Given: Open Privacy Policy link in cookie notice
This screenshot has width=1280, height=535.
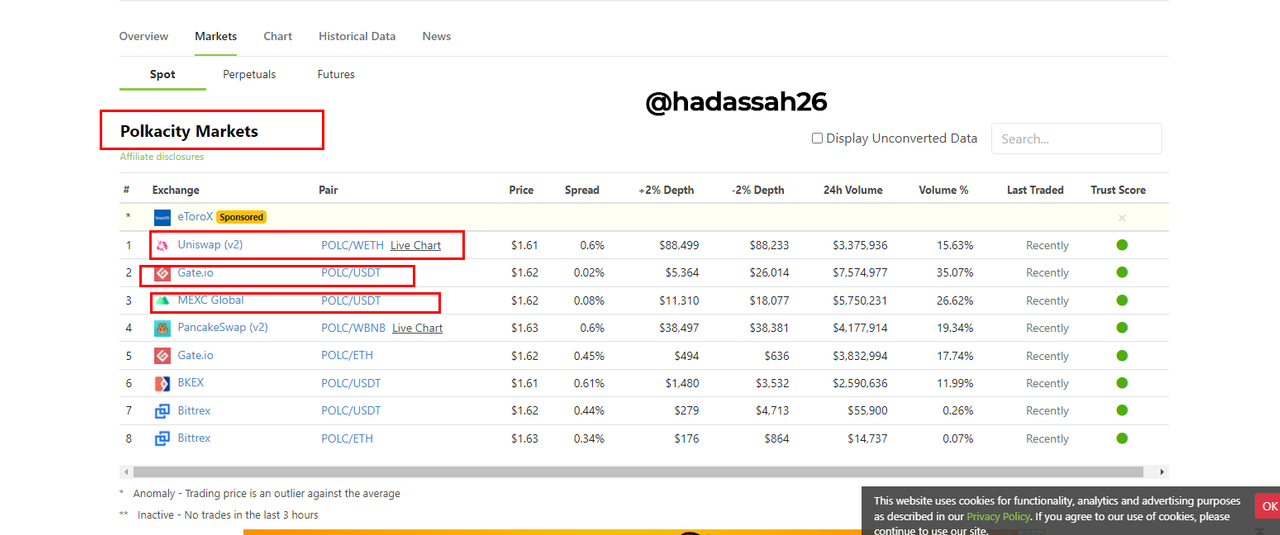Looking at the screenshot, I should click(x=998, y=517).
